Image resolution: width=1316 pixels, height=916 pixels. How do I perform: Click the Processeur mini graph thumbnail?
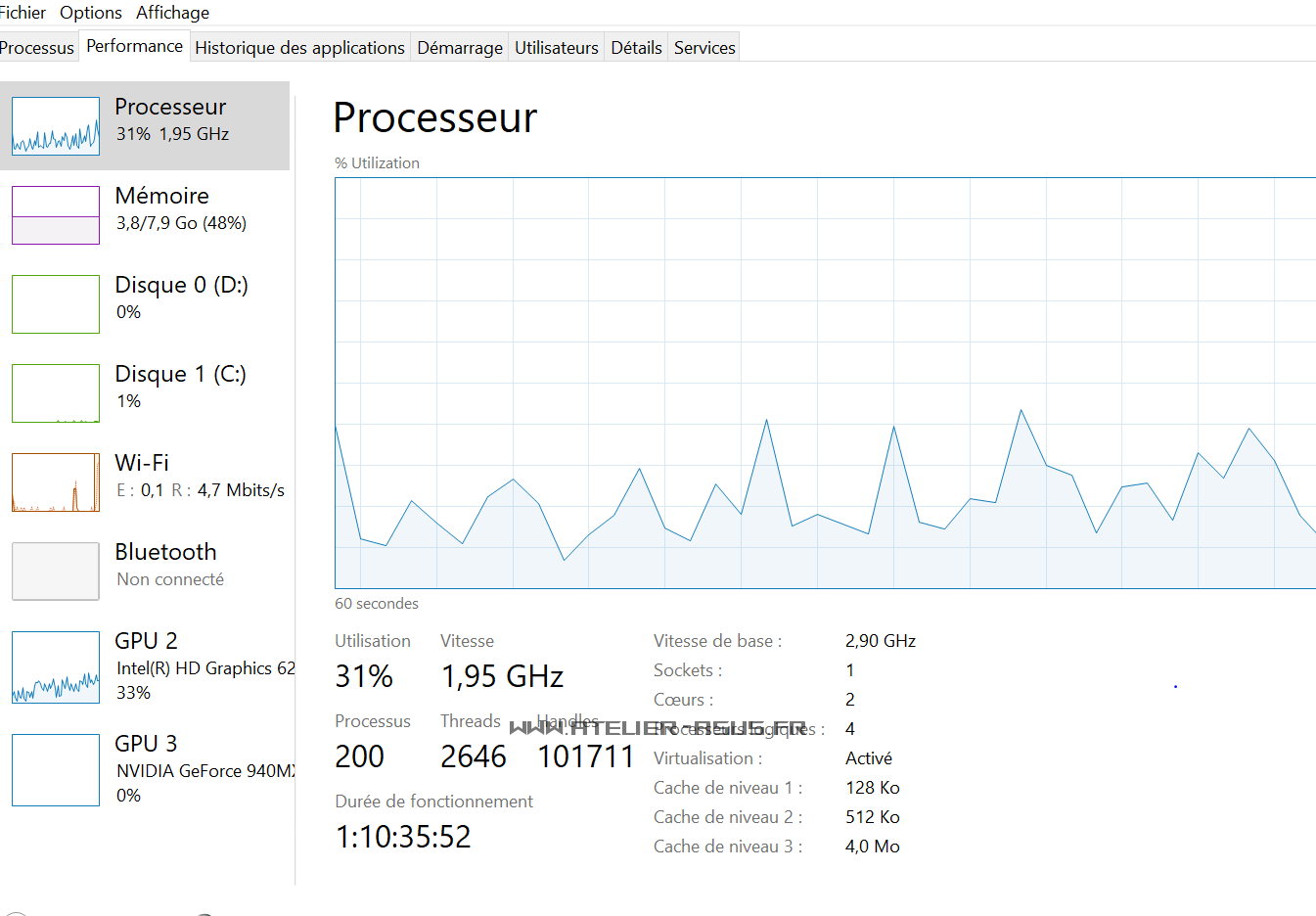pyautogui.click(x=56, y=126)
